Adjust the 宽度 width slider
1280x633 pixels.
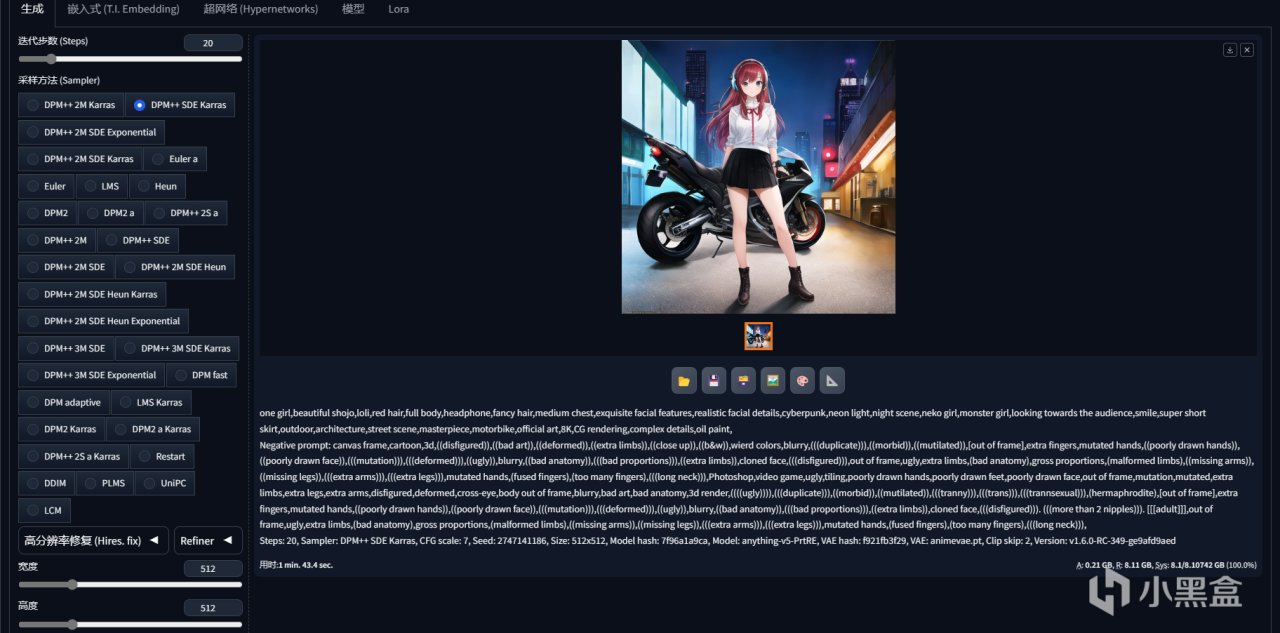pos(130,584)
